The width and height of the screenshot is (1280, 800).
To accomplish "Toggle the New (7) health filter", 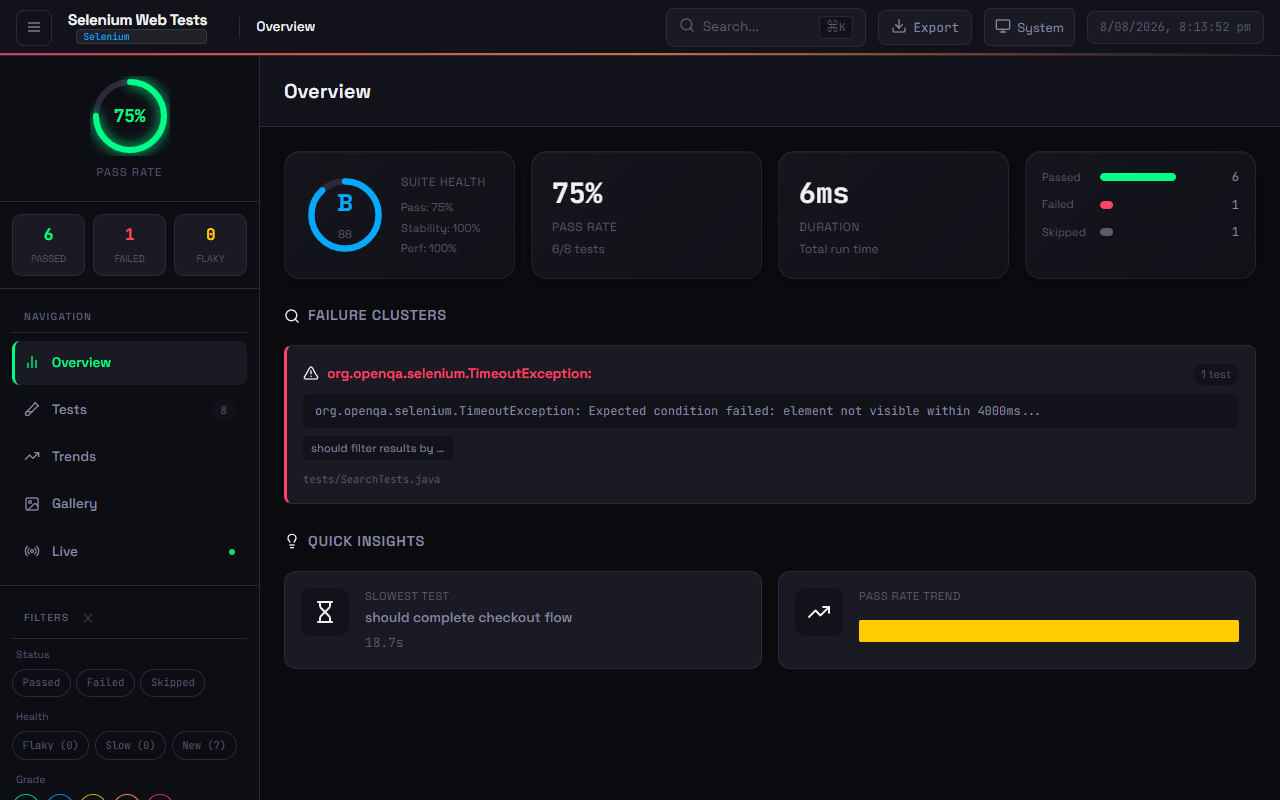I will click(204, 745).
